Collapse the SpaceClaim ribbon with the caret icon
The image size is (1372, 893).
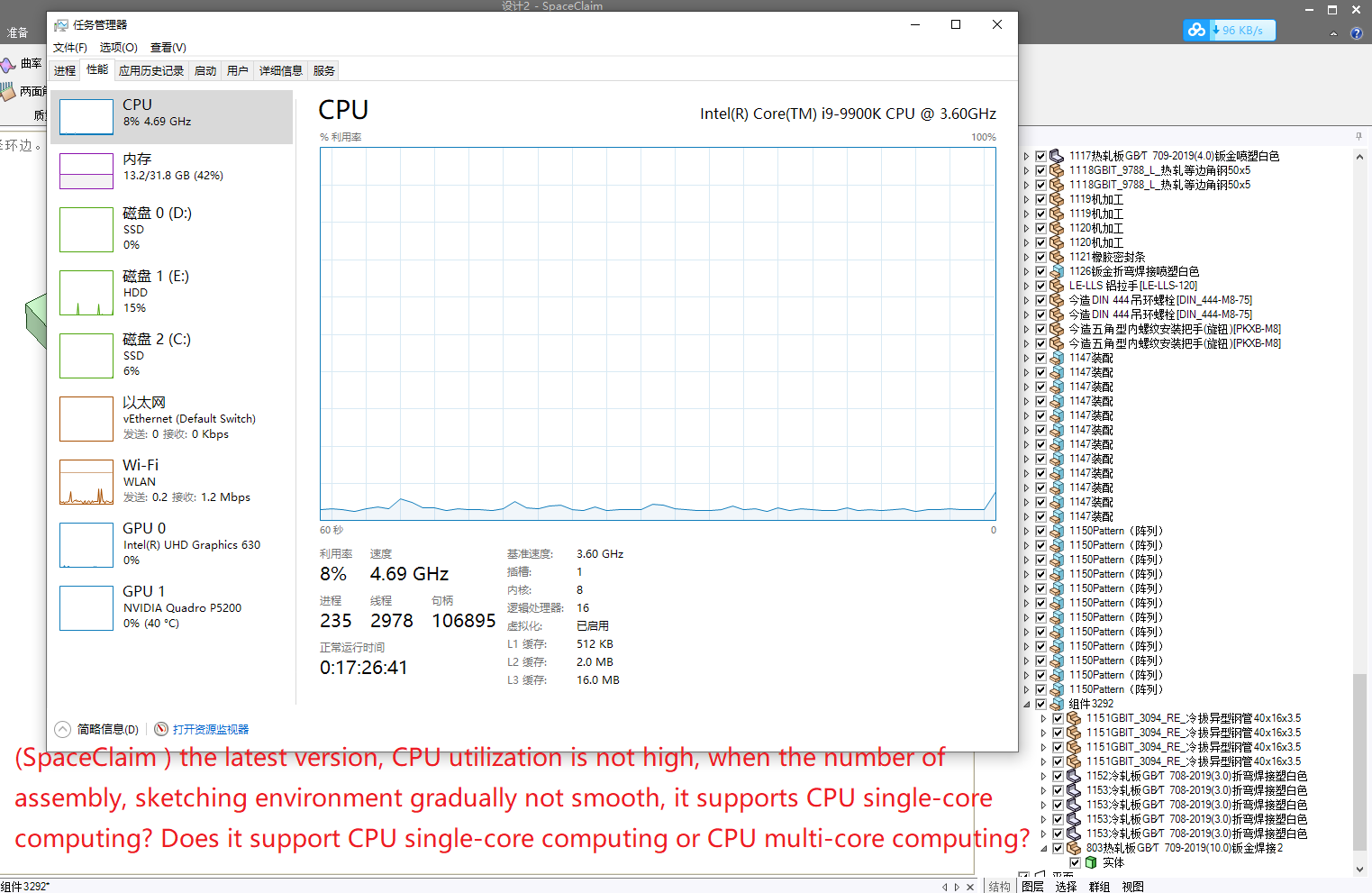coord(1333,33)
